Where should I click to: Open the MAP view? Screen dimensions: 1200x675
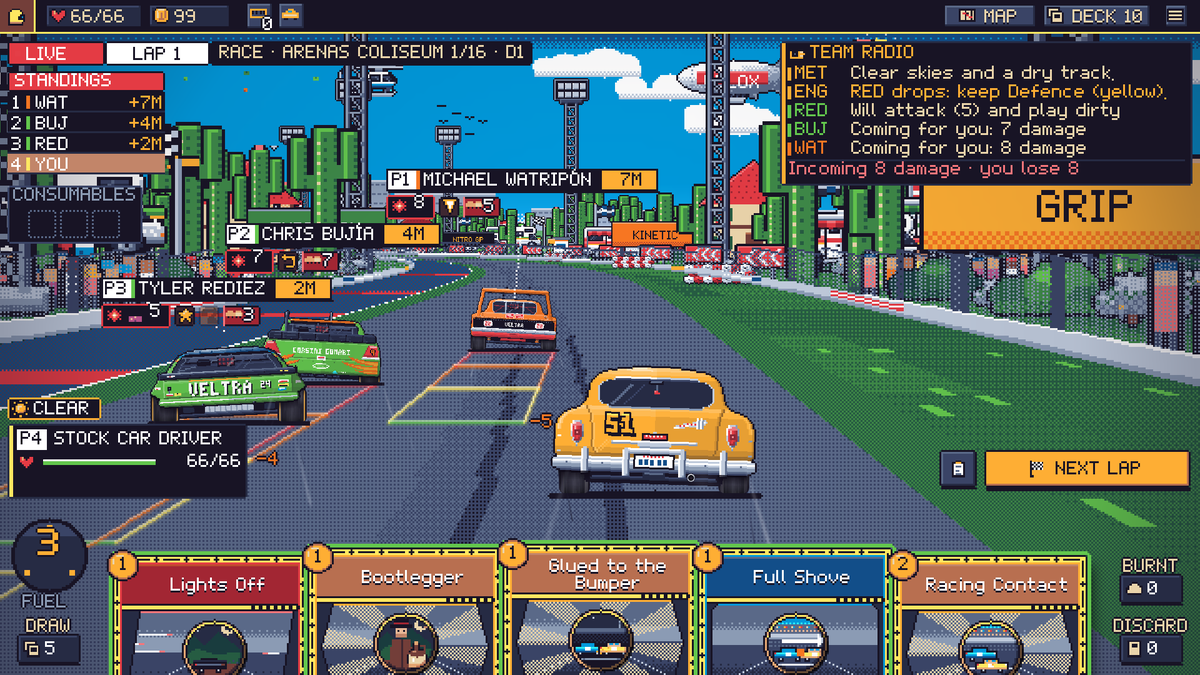click(989, 16)
